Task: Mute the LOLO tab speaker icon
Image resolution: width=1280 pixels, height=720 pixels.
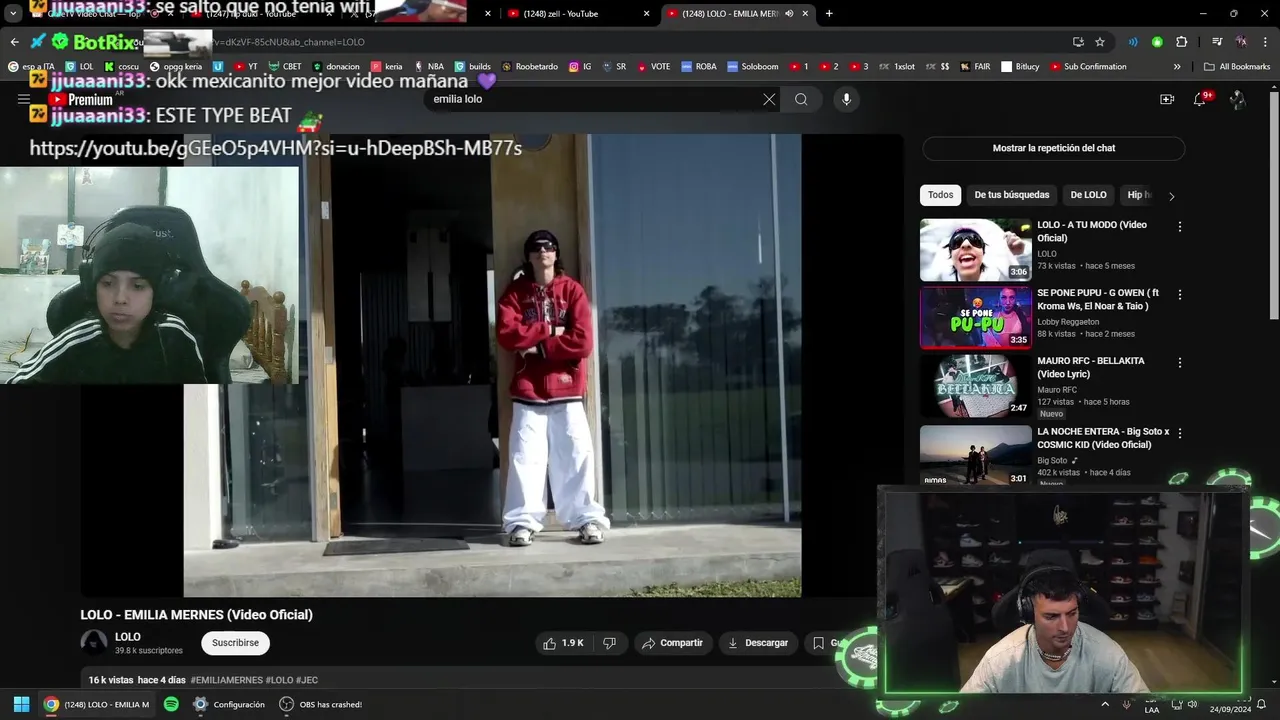Action: [790, 14]
